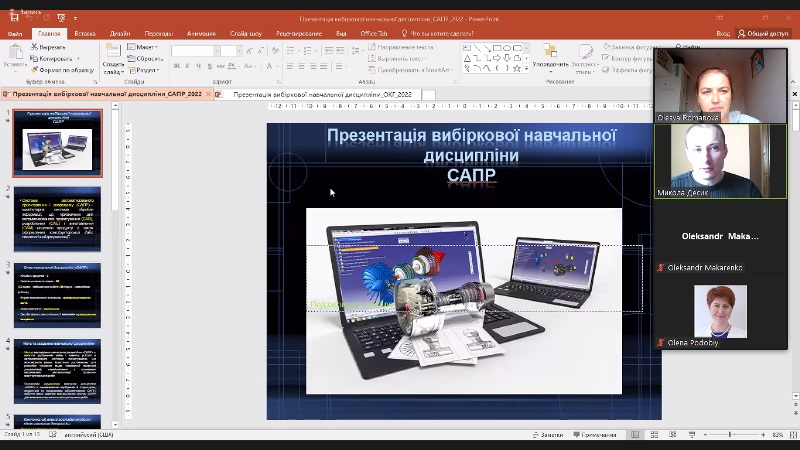Click the Вход sign-in link
Viewport: 800px width, 450px height.
click(x=723, y=34)
